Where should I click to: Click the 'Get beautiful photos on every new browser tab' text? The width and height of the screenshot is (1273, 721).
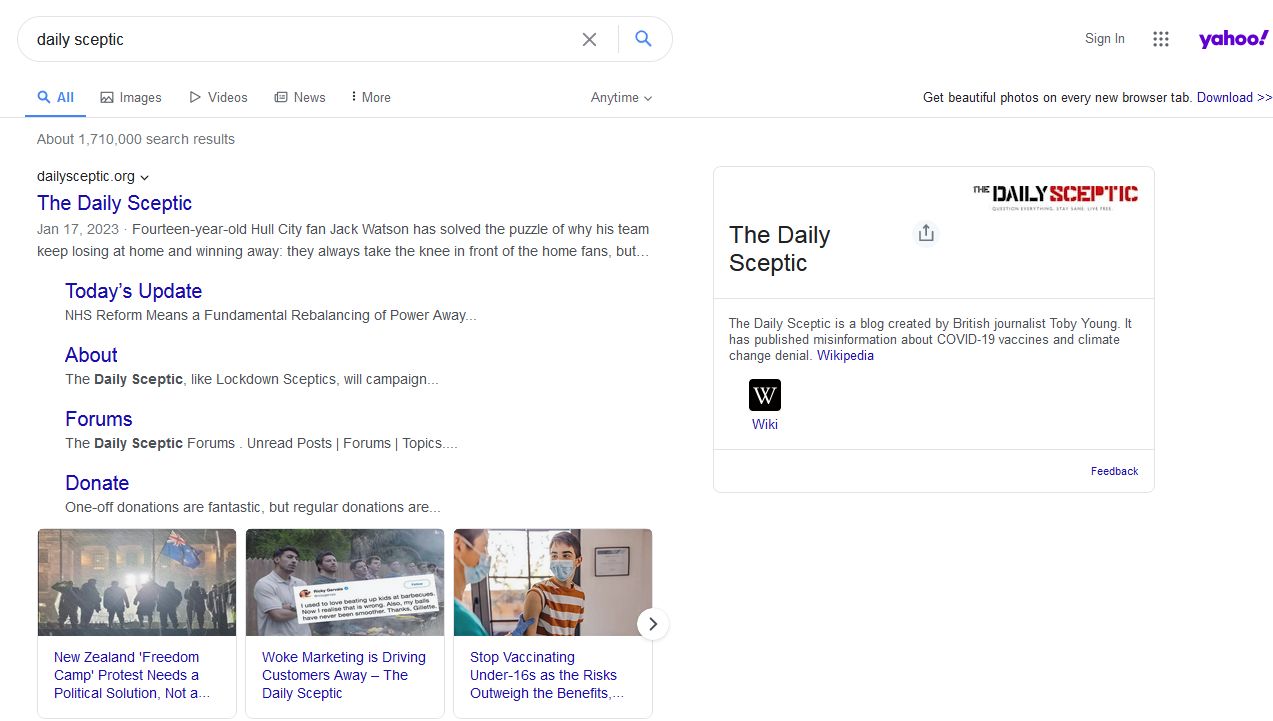click(x=1057, y=97)
